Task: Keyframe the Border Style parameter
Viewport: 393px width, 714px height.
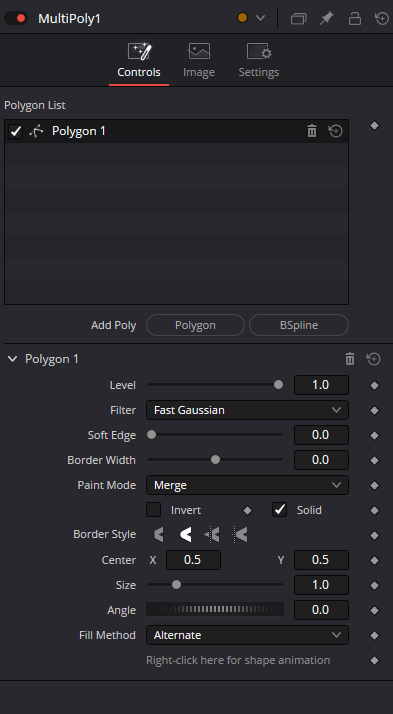Action: pyautogui.click(x=374, y=536)
